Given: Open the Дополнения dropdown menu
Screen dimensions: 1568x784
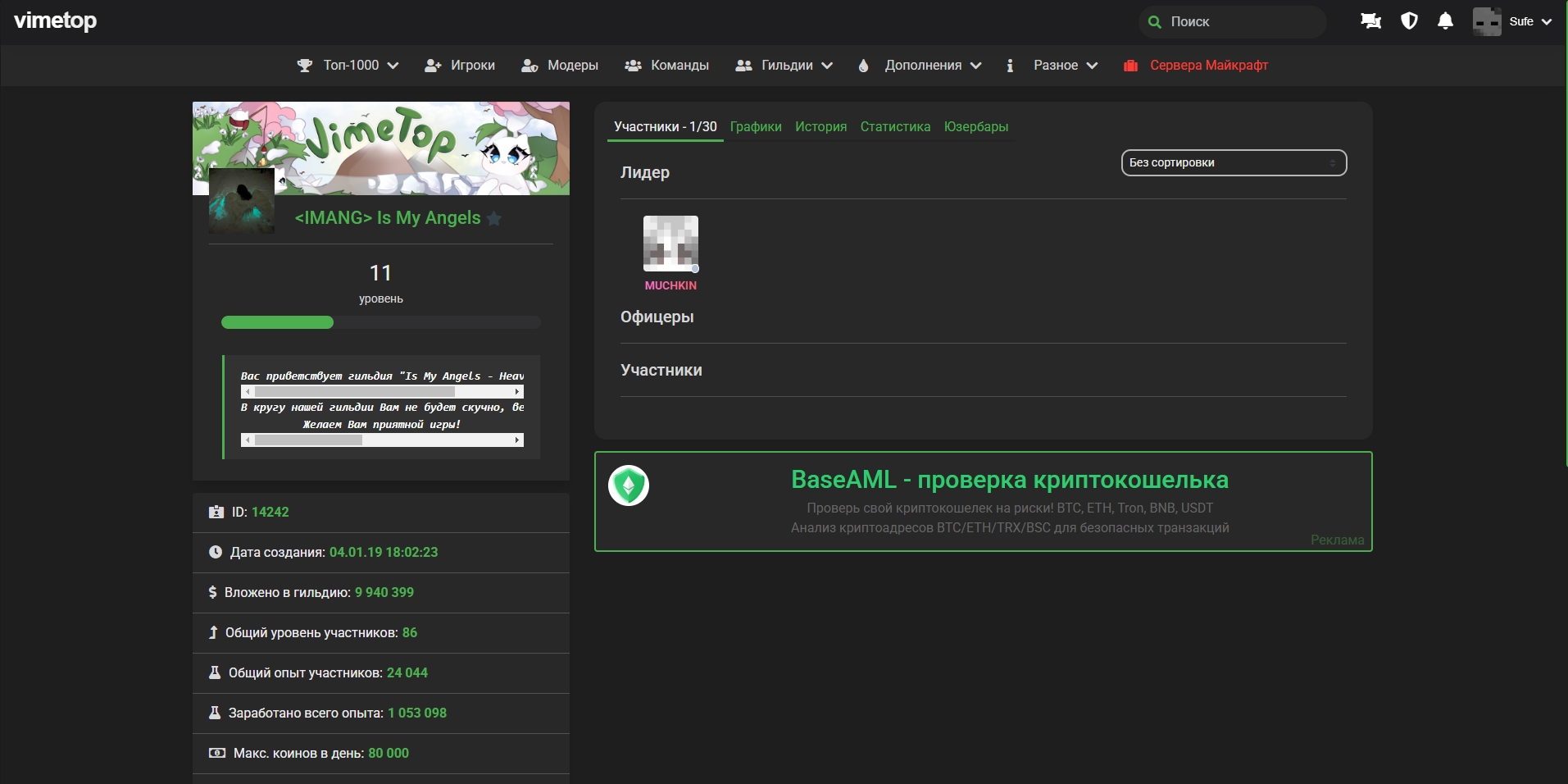Looking at the screenshot, I should click(x=920, y=66).
